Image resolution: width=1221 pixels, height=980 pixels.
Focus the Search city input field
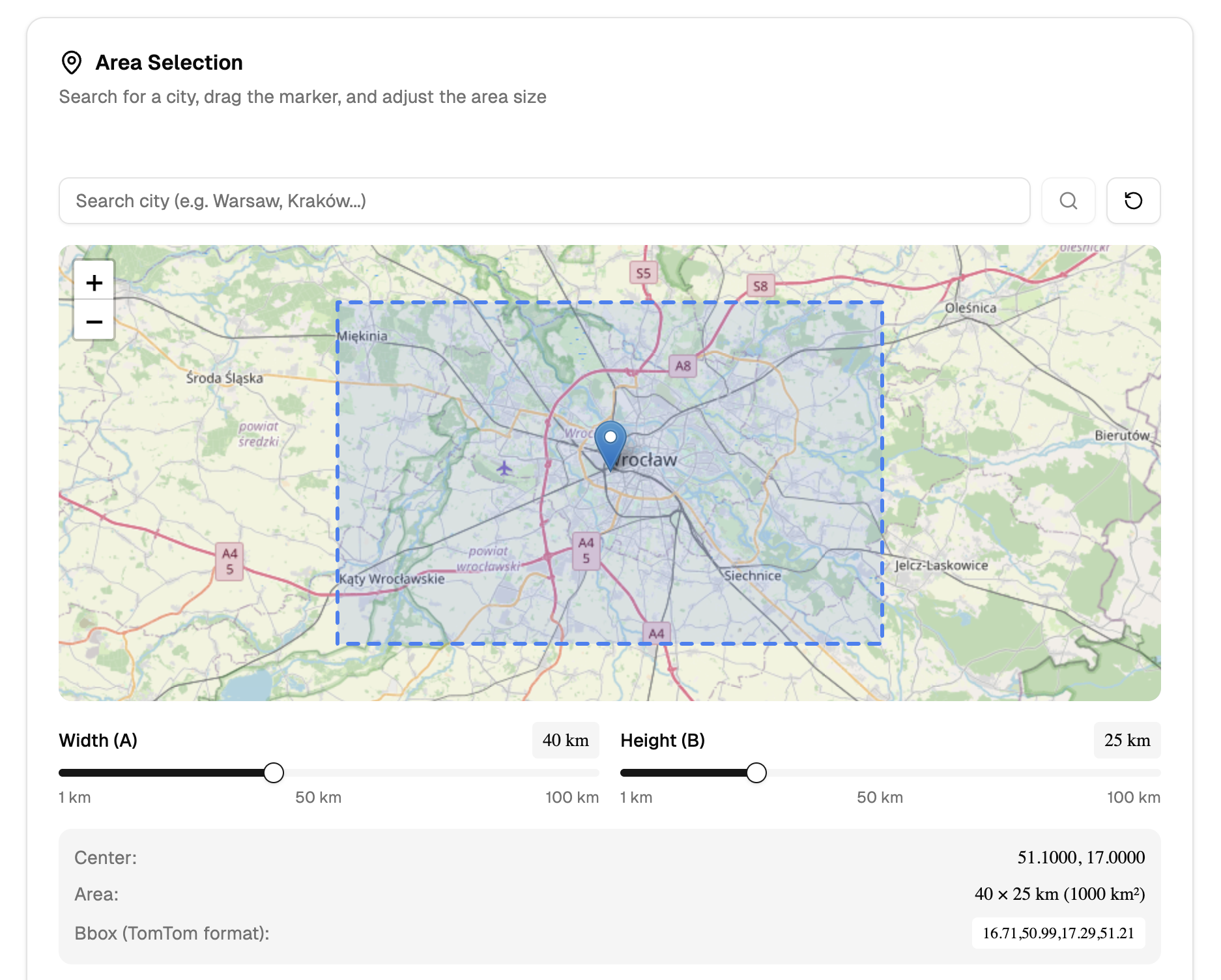544,201
